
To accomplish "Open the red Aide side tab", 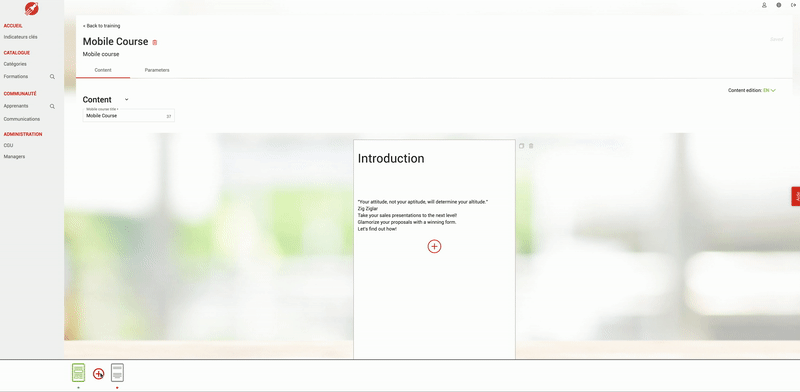I will pyautogui.click(x=795, y=197).
